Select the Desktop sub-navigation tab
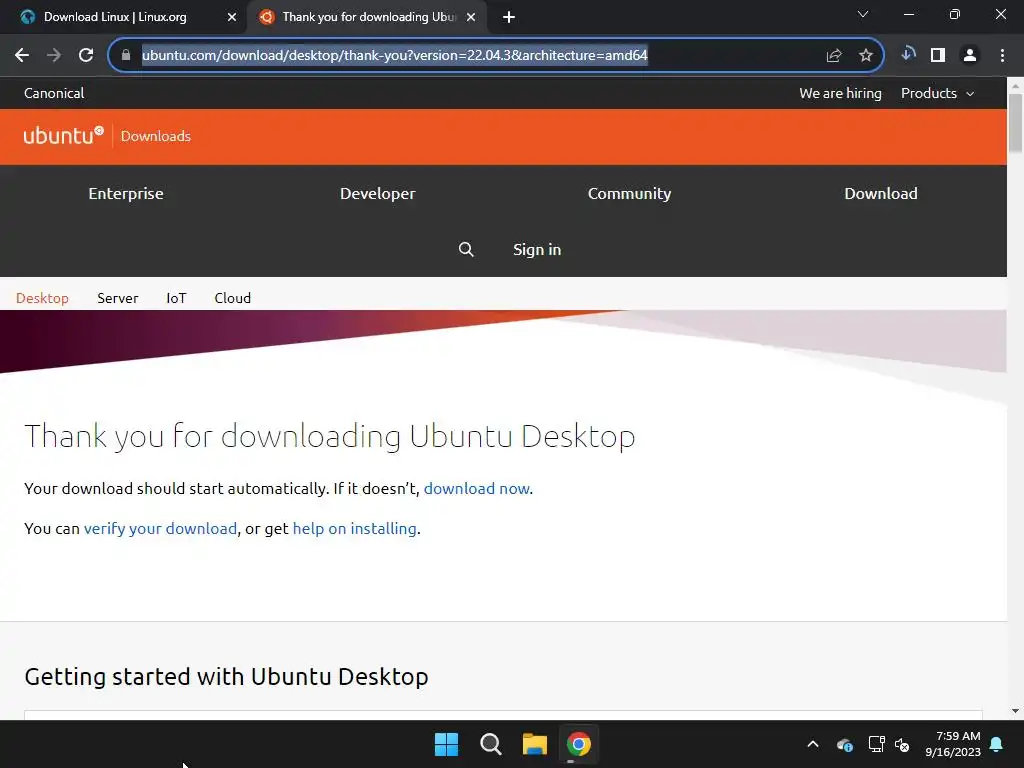Viewport: 1024px width, 768px height. (x=42, y=298)
